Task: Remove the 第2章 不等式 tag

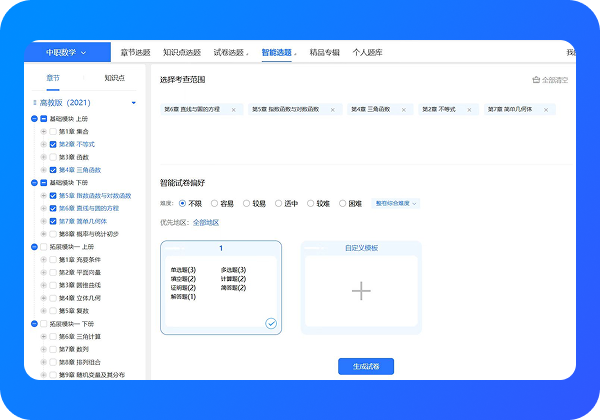Action: (x=473, y=110)
